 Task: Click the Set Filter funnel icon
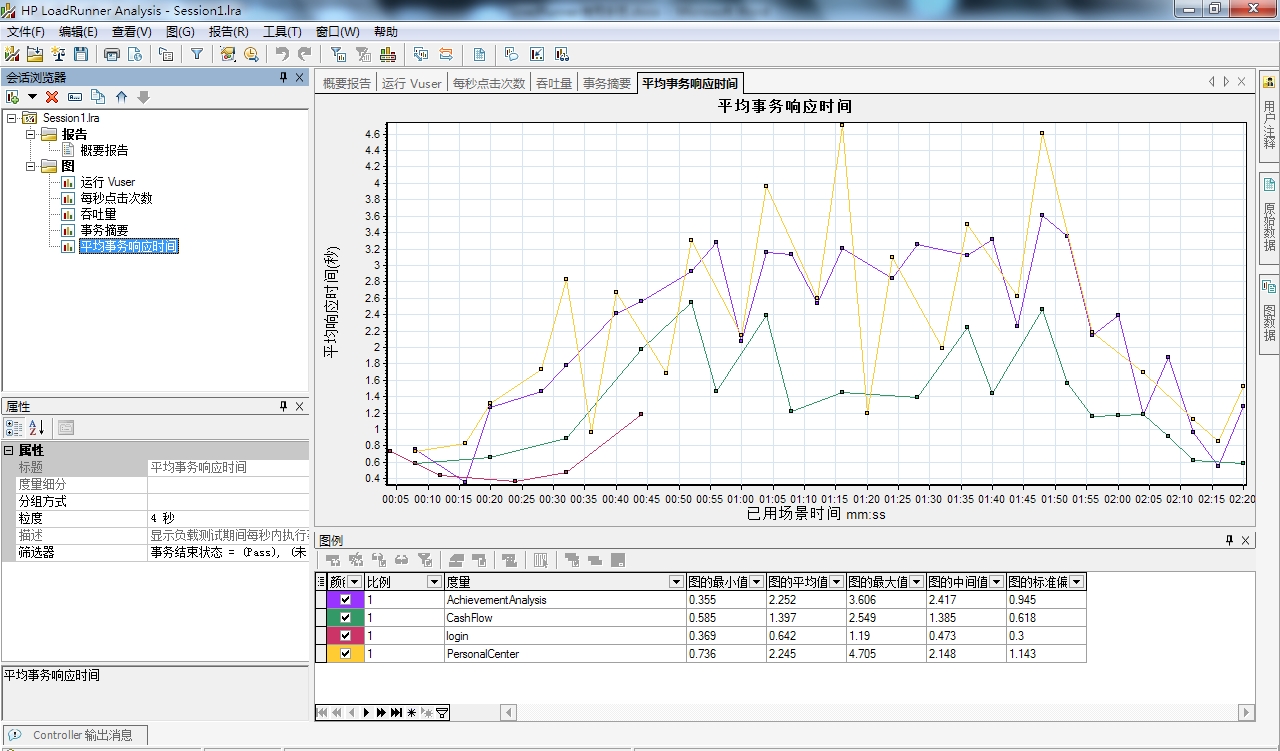(197, 54)
